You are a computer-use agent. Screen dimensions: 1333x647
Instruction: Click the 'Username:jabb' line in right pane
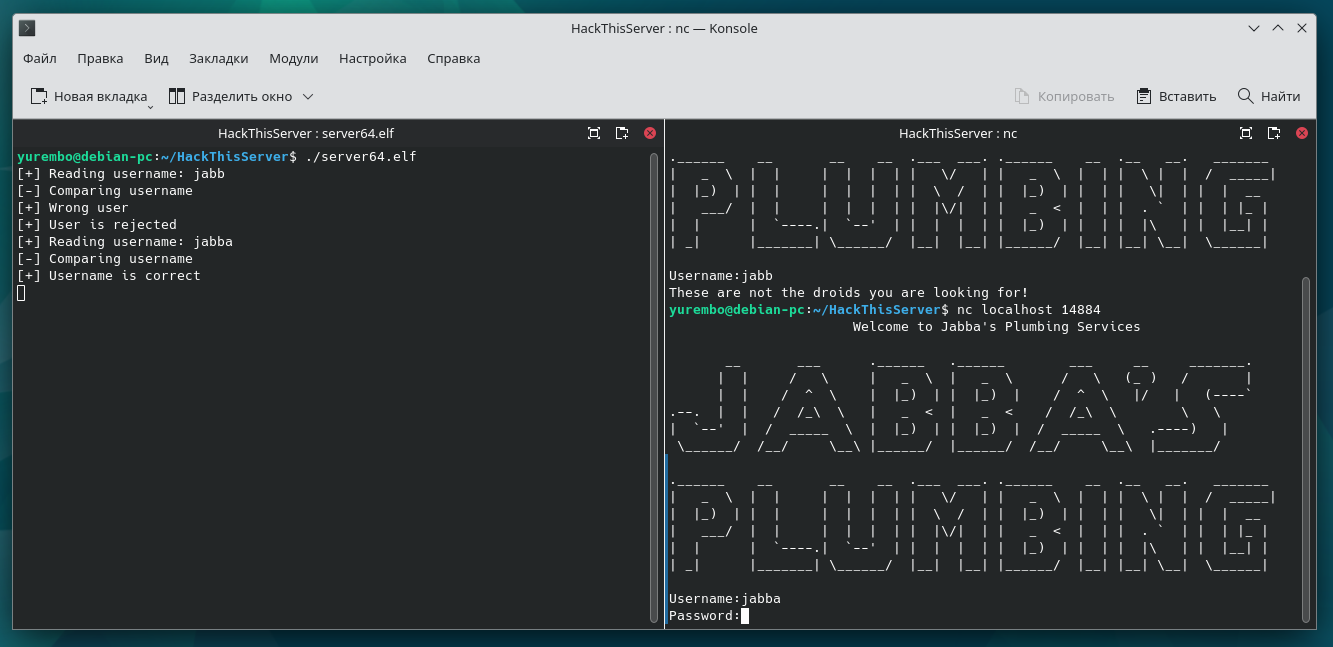(x=721, y=276)
